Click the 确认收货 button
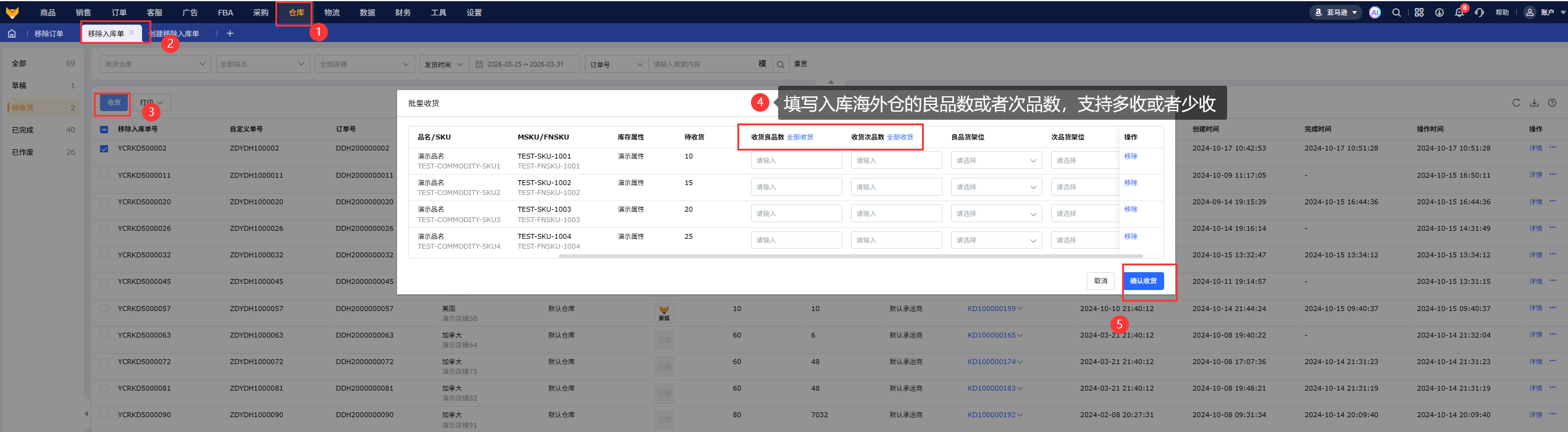The image size is (1568, 432). 1143,281
